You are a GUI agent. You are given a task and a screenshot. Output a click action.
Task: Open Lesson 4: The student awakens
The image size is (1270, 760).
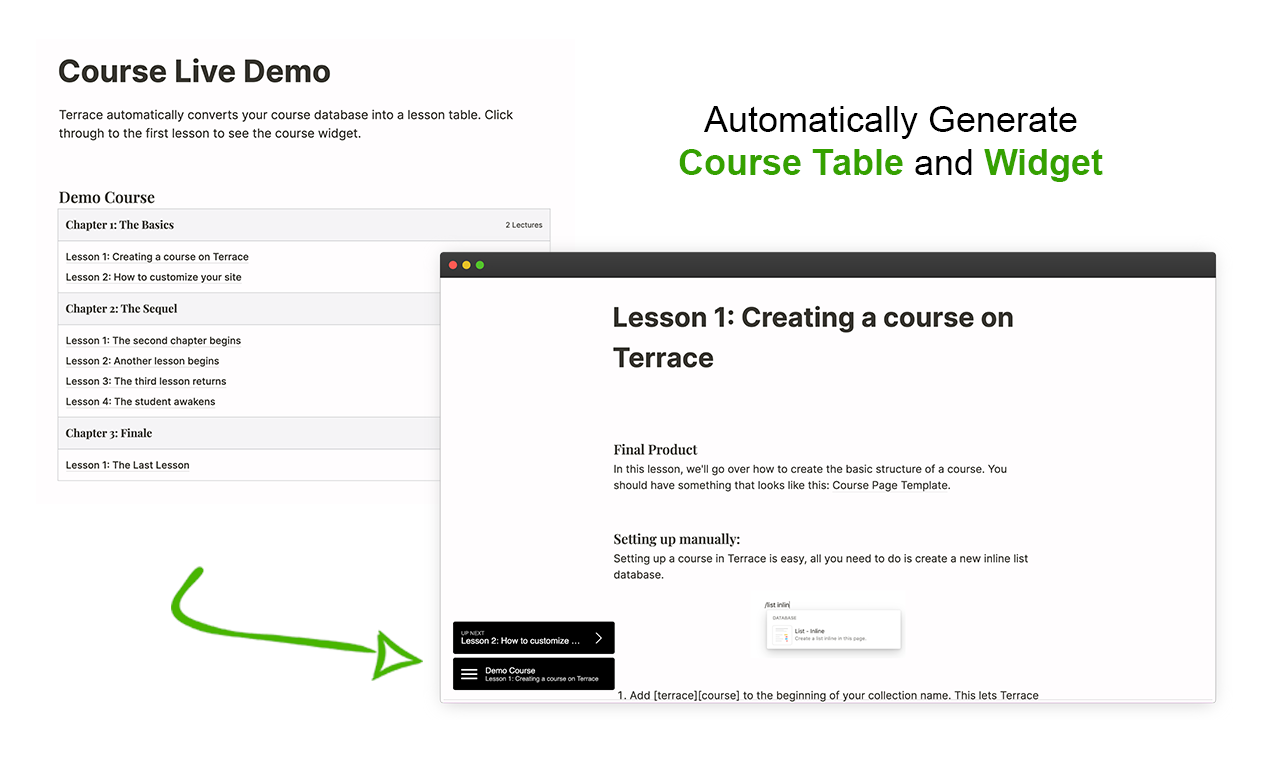[x=141, y=401]
